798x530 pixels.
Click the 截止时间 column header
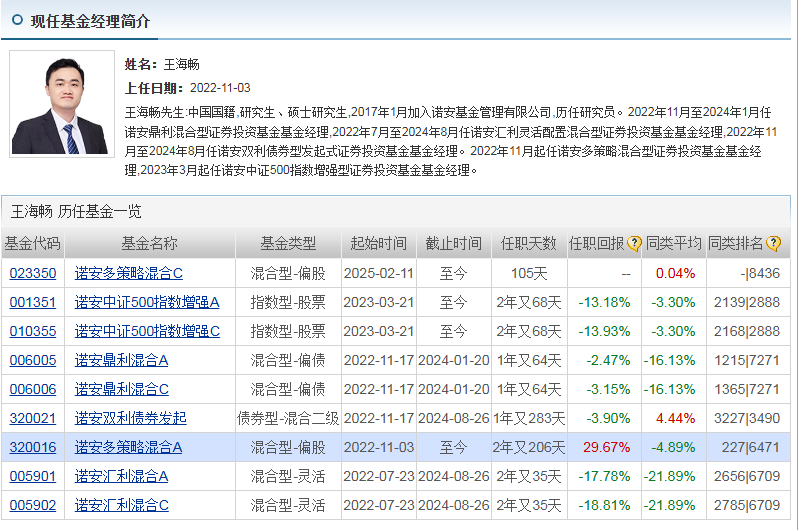pos(453,243)
